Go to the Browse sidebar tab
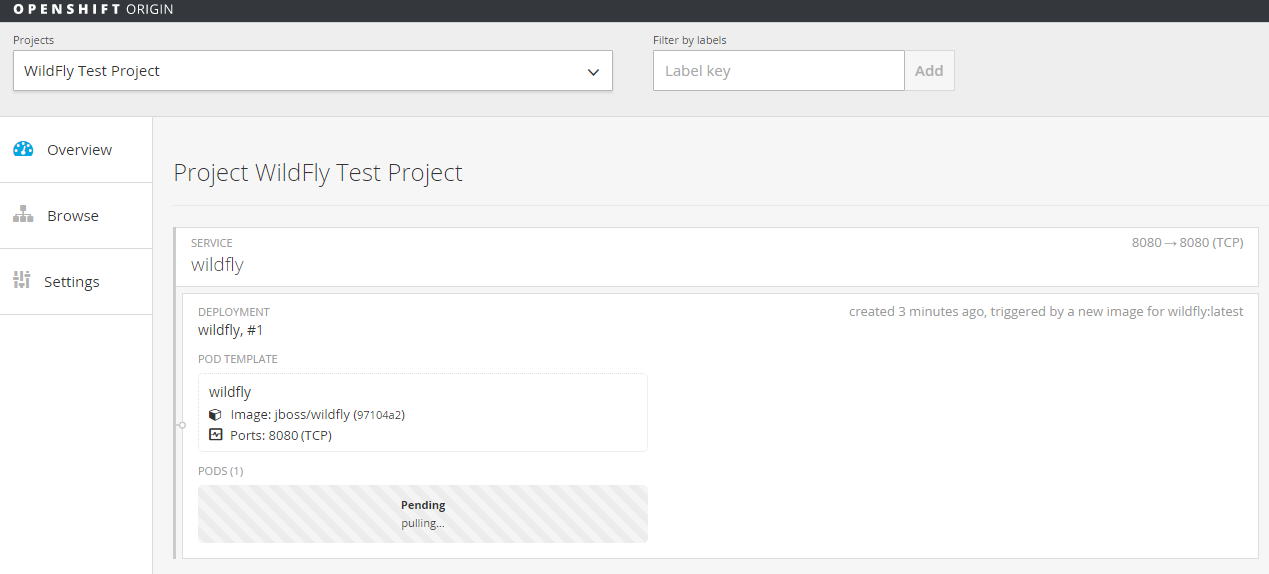 (x=73, y=216)
